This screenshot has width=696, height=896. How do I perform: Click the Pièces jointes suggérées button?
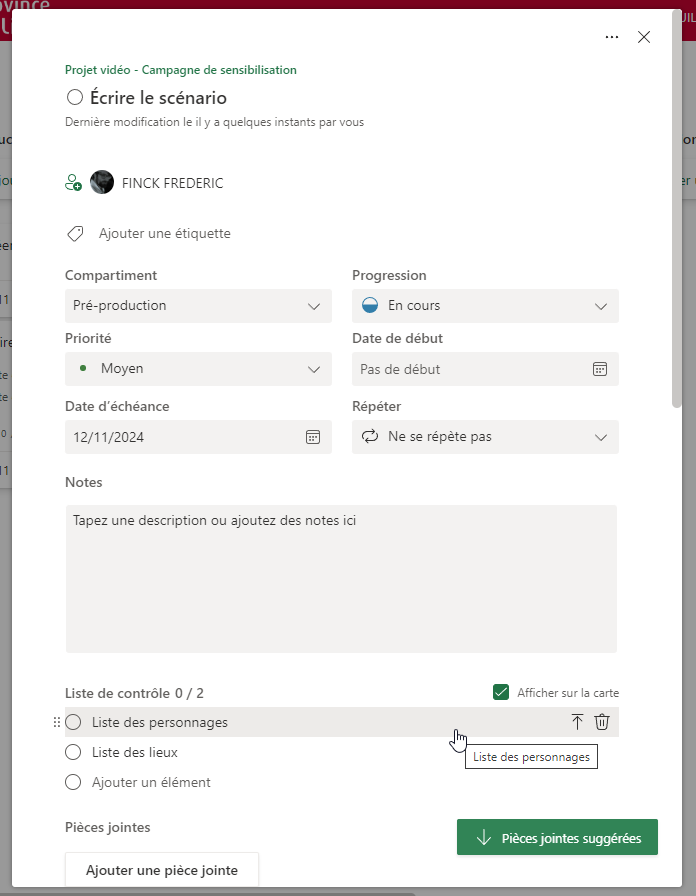pyautogui.click(x=557, y=838)
